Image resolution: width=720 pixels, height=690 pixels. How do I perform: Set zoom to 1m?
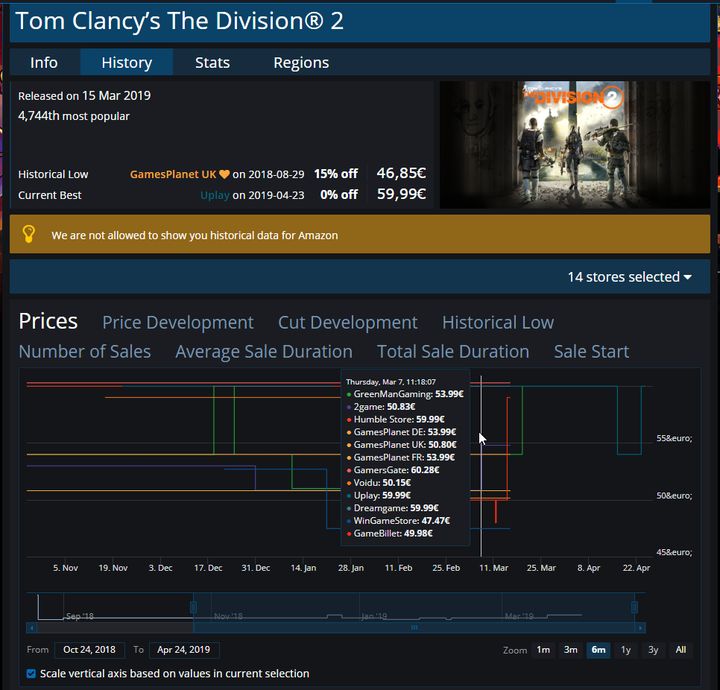(x=543, y=650)
